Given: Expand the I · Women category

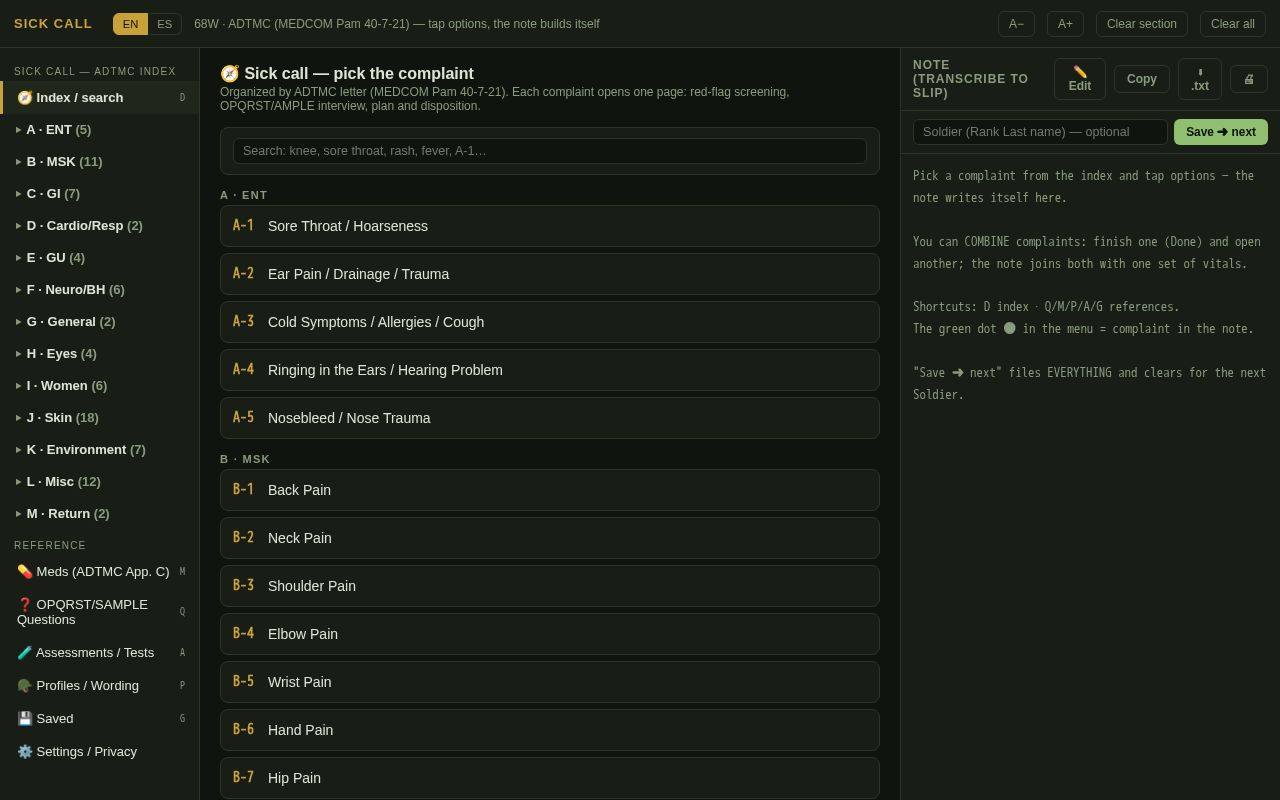Looking at the screenshot, I should coord(100,386).
